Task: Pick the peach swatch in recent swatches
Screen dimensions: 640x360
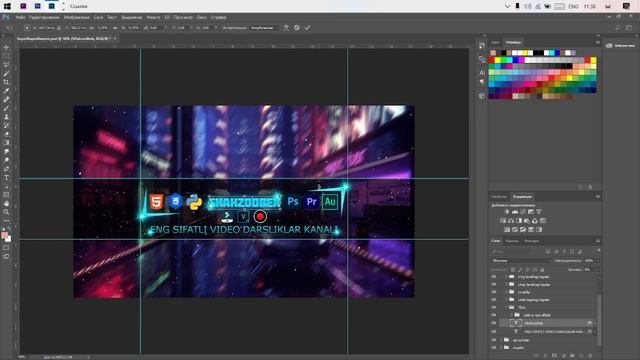Action: pos(493,53)
